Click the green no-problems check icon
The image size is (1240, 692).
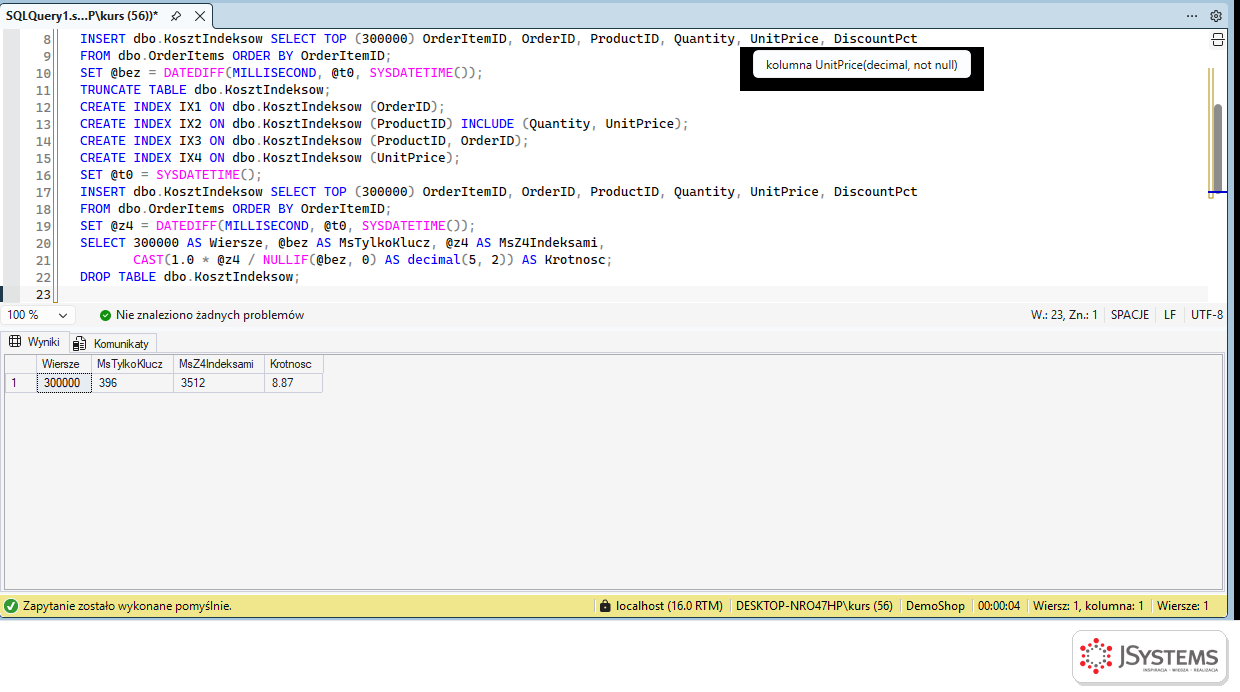105,315
